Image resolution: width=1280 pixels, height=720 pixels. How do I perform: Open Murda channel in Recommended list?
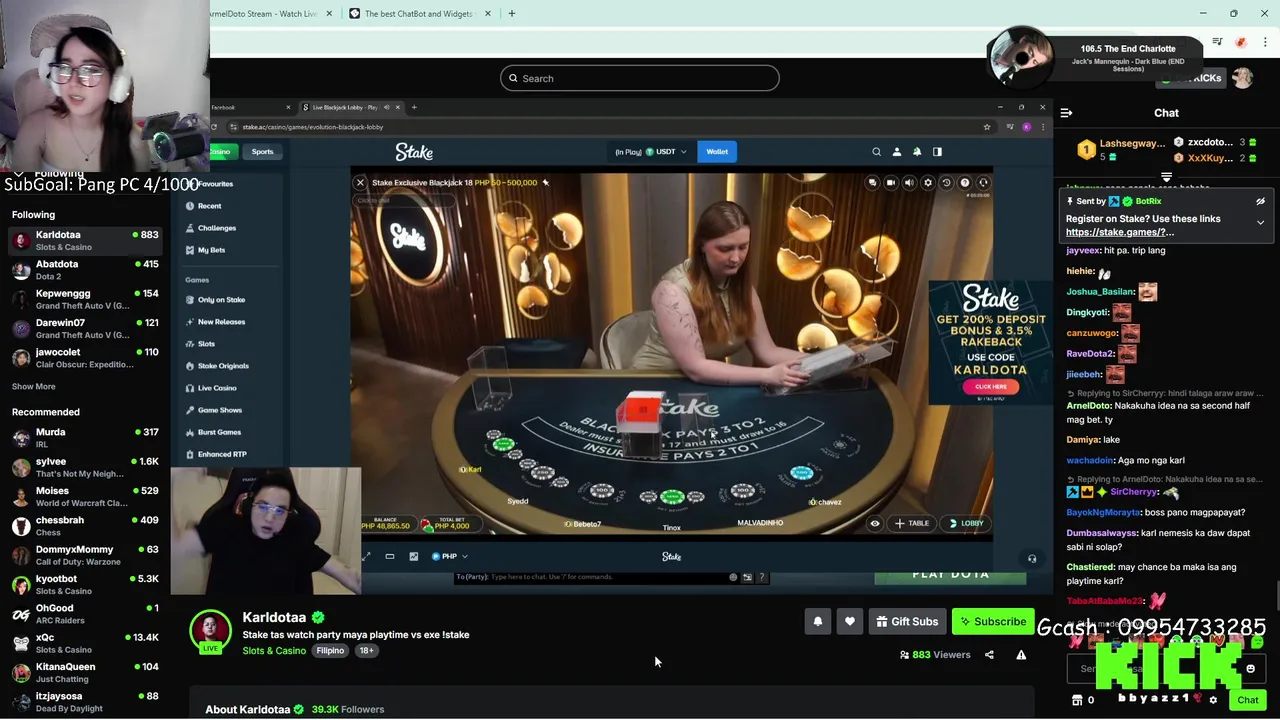pos(85,438)
